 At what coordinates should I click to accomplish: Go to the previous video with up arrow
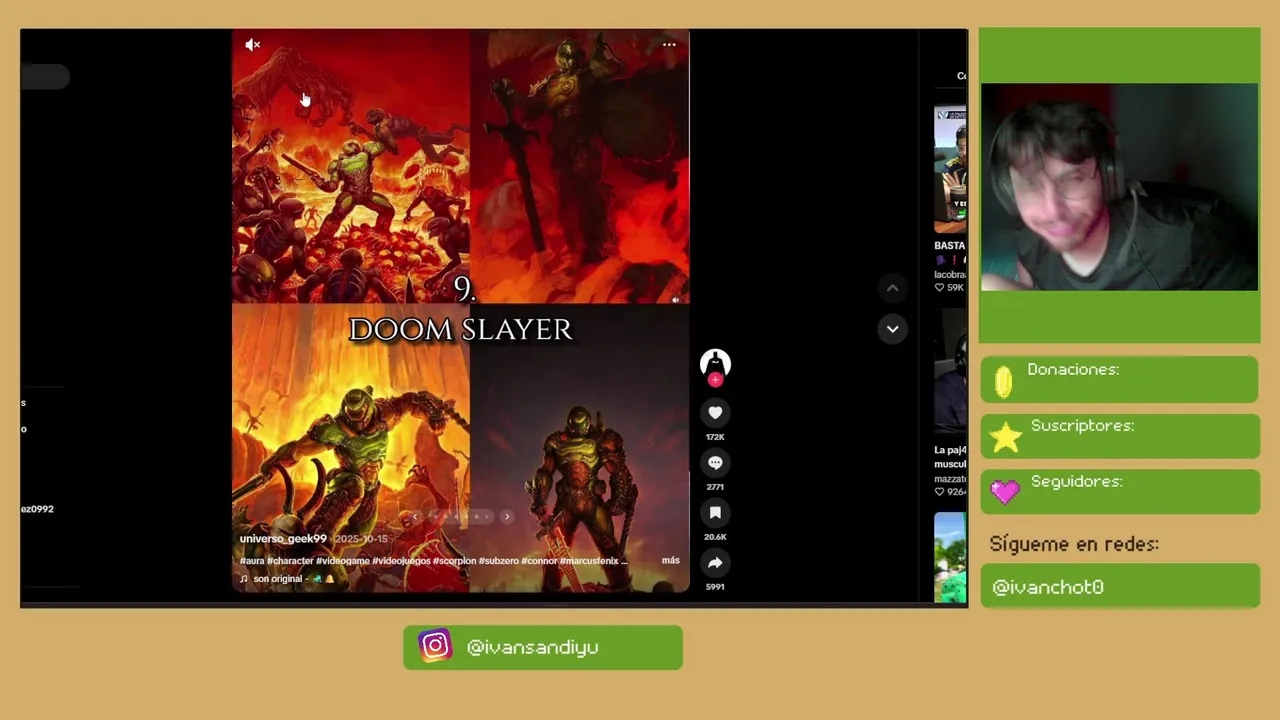point(892,288)
